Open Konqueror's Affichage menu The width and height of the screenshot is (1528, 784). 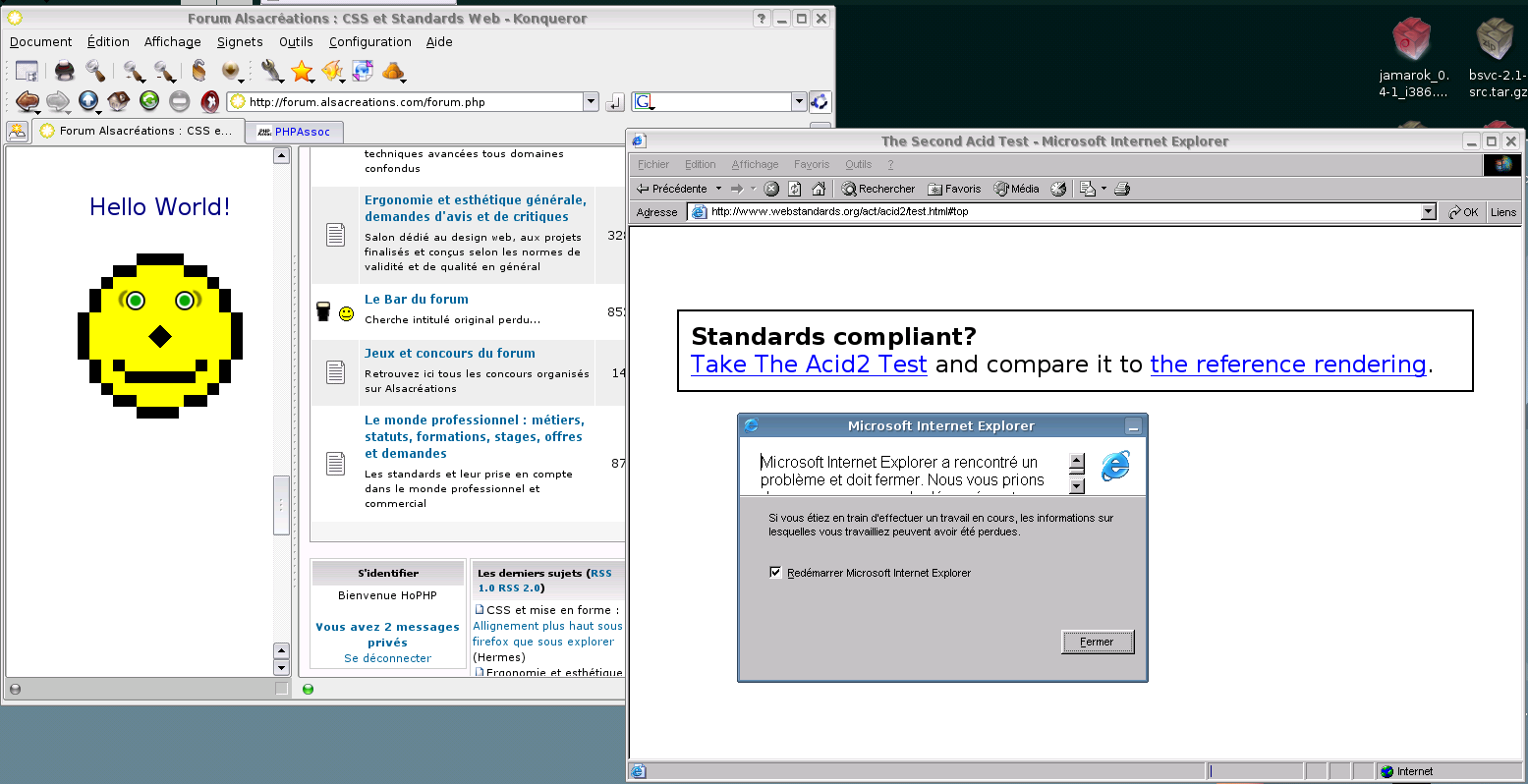173,42
